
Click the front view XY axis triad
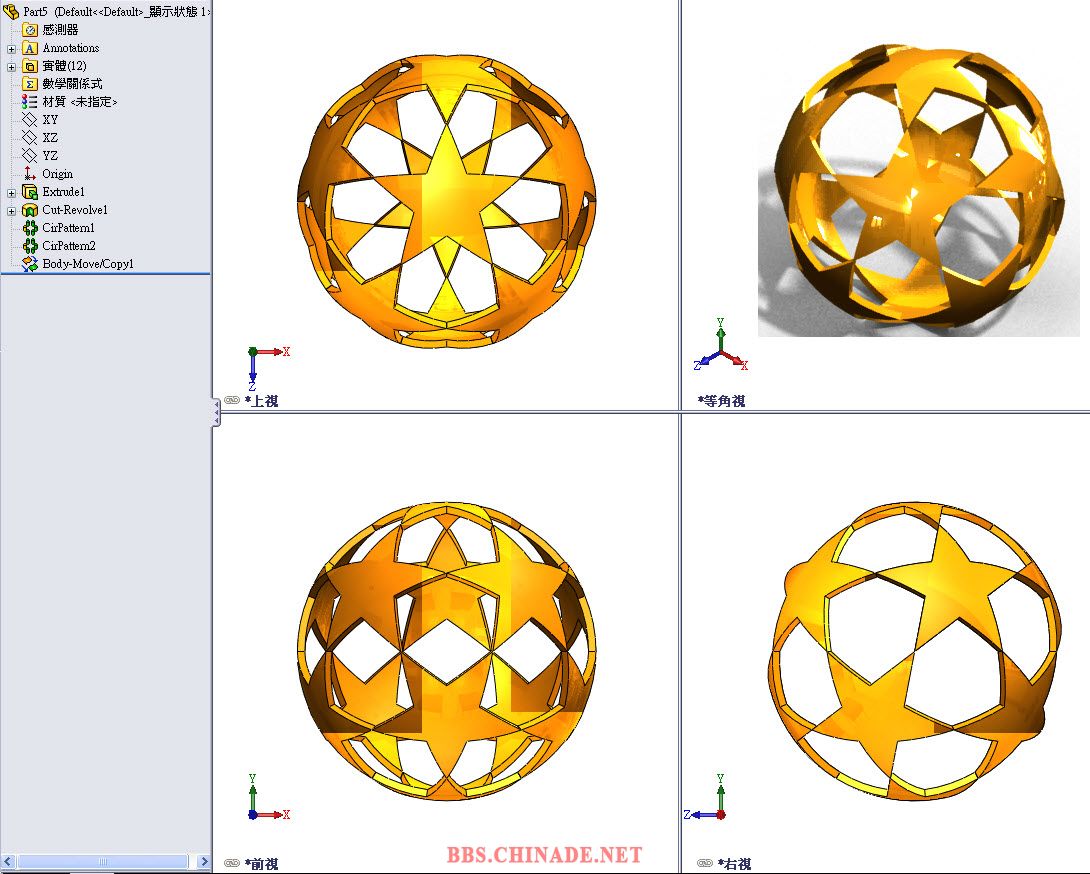tap(268, 798)
